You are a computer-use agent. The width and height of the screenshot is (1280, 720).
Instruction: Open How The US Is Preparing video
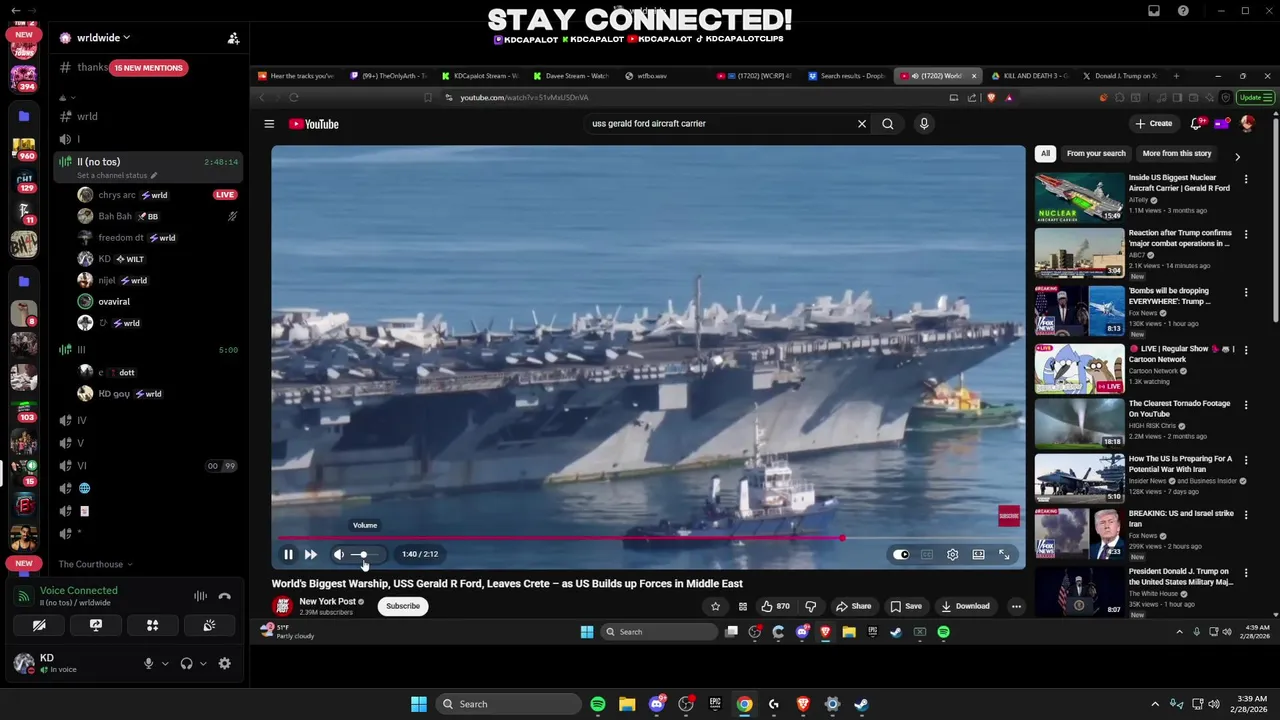[x=1079, y=478]
